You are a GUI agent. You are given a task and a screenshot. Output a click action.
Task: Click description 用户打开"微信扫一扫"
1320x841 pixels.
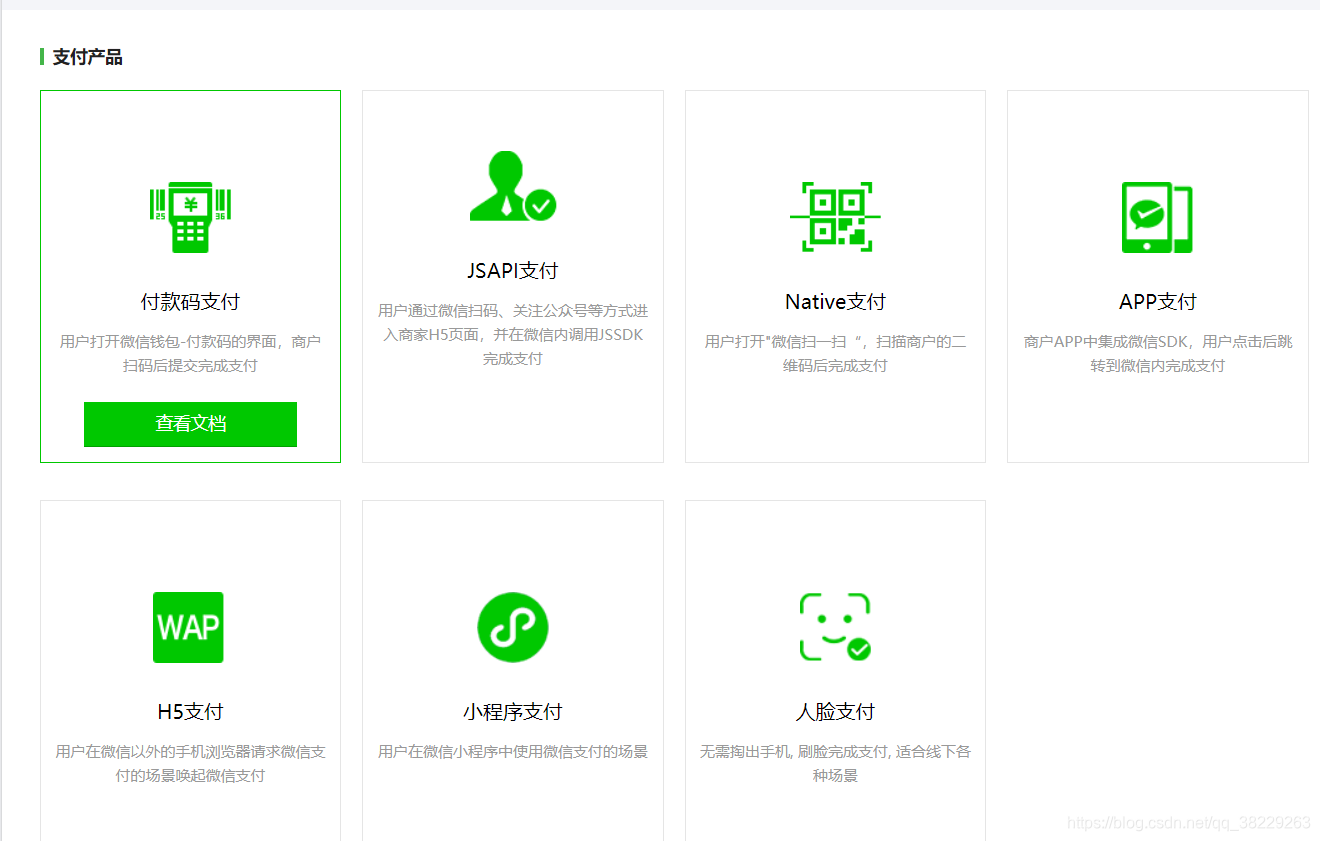[835, 354]
